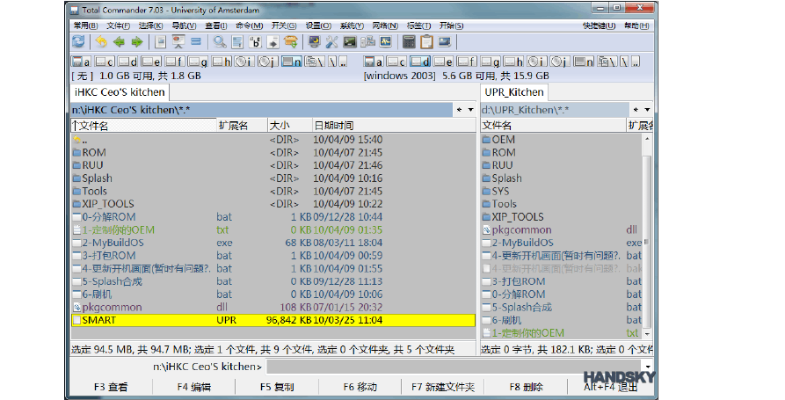This screenshot has width=785, height=400.
Task: Go back using the left green arrow
Action: (x=119, y=42)
